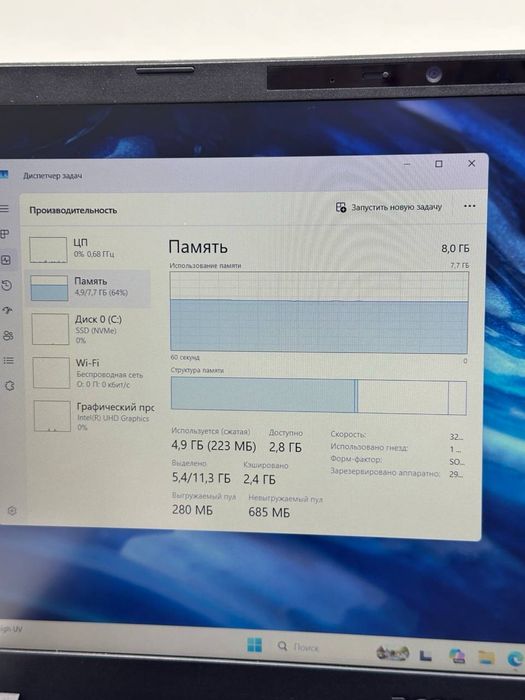Click the Выгружаемый пул label
Viewport: 525px width, 700px height.
(204, 496)
